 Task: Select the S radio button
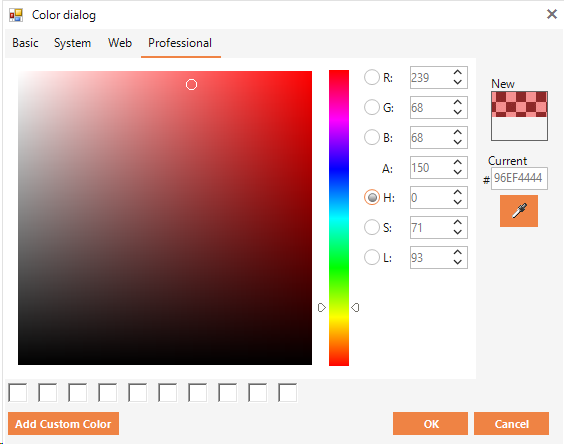(372, 227)
